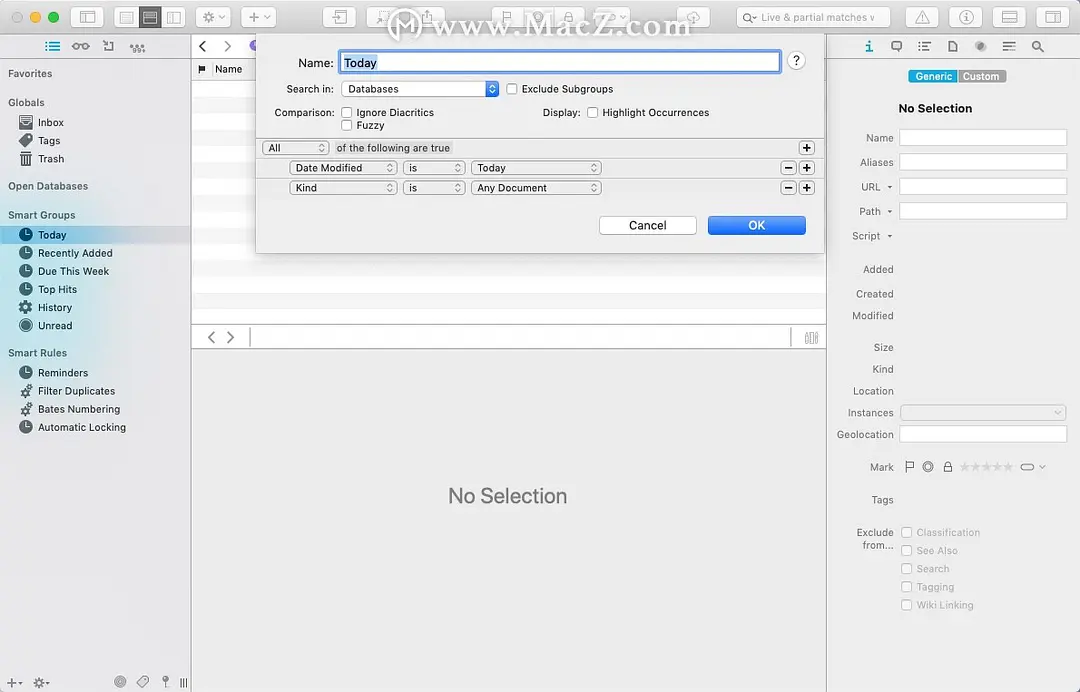Open the Instances dropdown in inspector

(x=983, y=412)
